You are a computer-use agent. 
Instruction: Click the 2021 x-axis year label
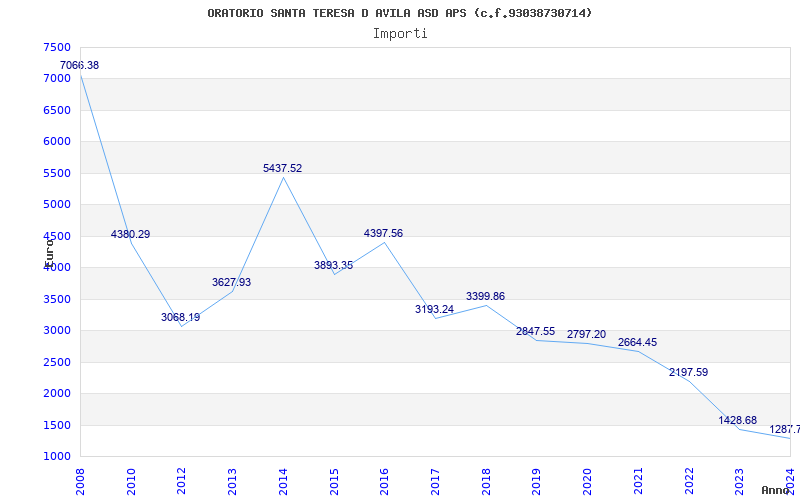pyautogui.click(x=638, y=481)
